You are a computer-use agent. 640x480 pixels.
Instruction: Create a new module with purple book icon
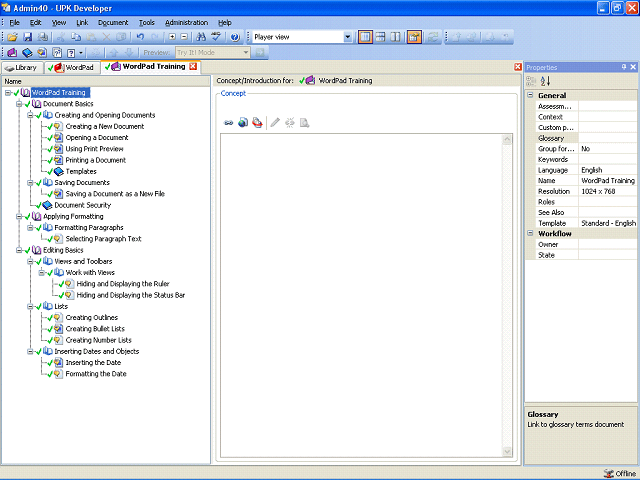click(12, 53)
